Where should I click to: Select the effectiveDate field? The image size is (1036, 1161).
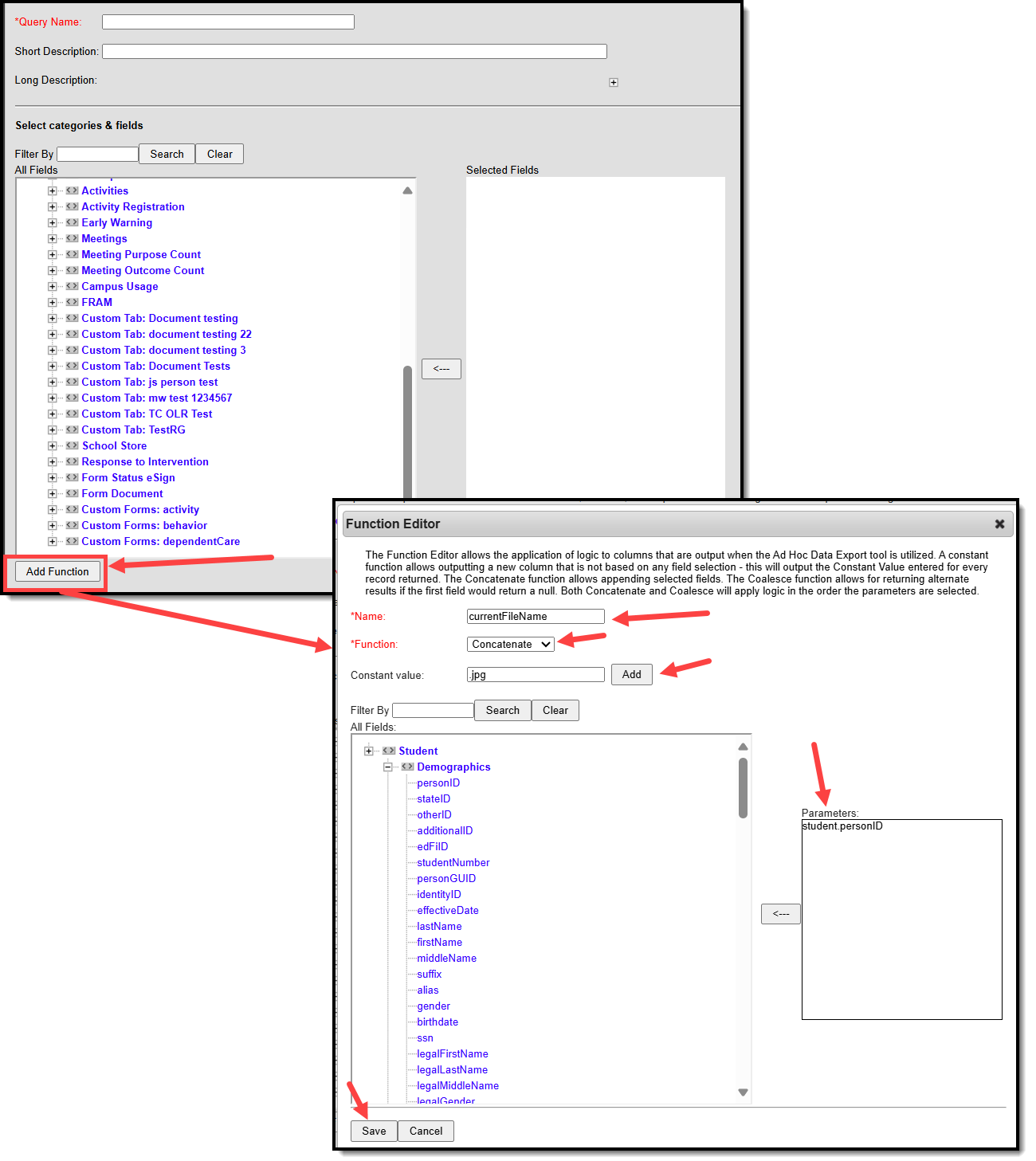coord(448,910)
